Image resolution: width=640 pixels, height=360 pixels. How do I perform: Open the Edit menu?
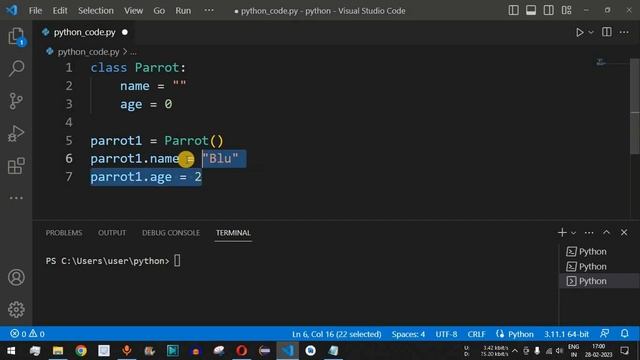click(x=60, y=11)
